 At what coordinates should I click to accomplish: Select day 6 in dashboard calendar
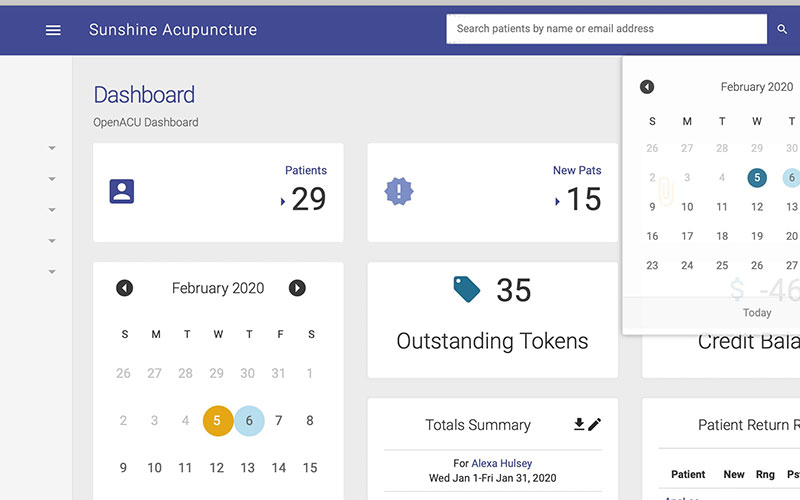[x=249, y=420]
